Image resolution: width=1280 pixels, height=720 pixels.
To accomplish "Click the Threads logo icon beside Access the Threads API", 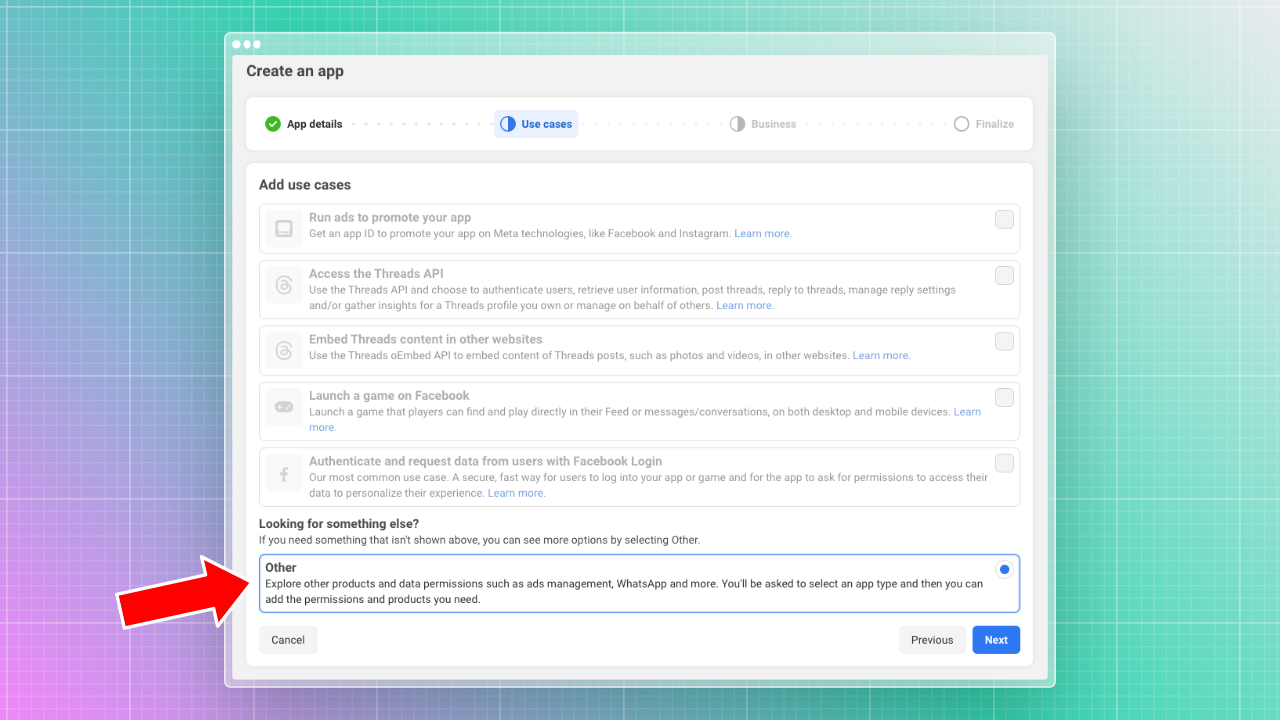I will coord(284,285).
